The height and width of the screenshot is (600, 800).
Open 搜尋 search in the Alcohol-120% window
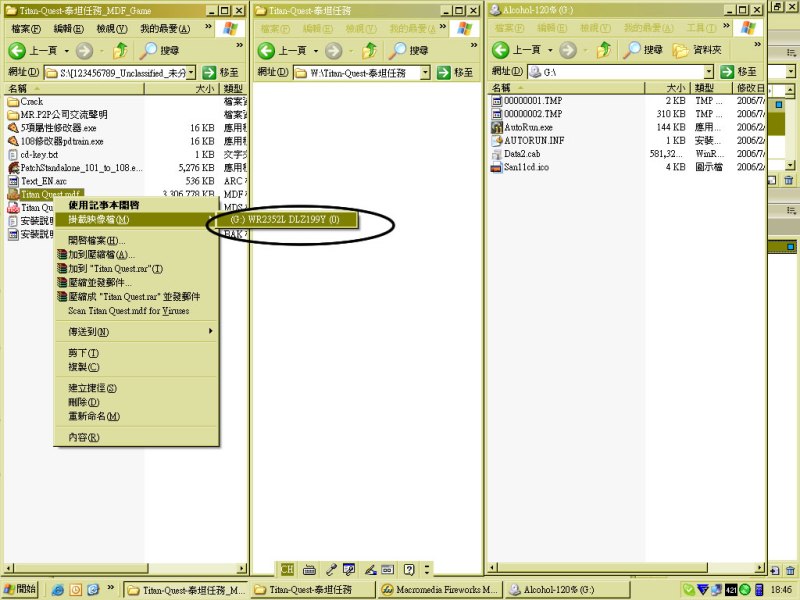point(643,49)
